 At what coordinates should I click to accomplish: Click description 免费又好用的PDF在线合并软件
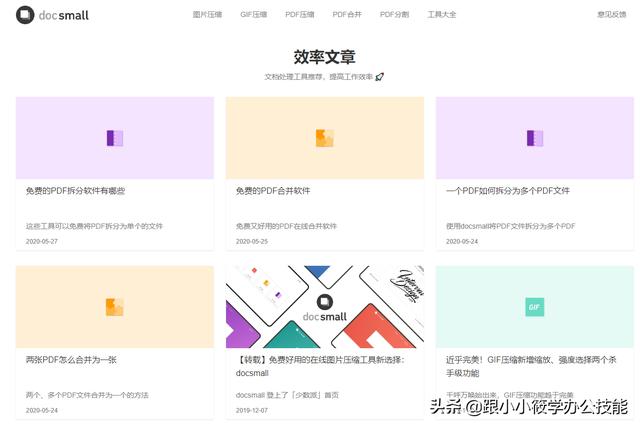pos(286,226)
